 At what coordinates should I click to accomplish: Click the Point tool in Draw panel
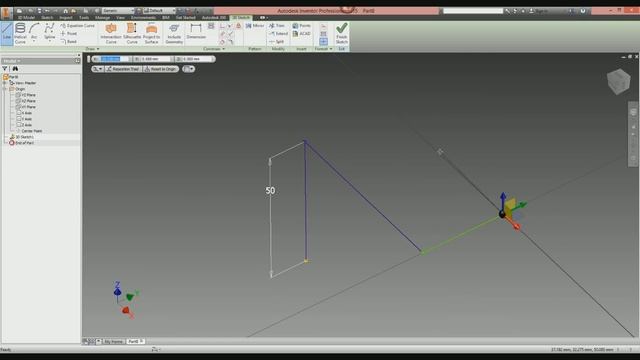69,33
